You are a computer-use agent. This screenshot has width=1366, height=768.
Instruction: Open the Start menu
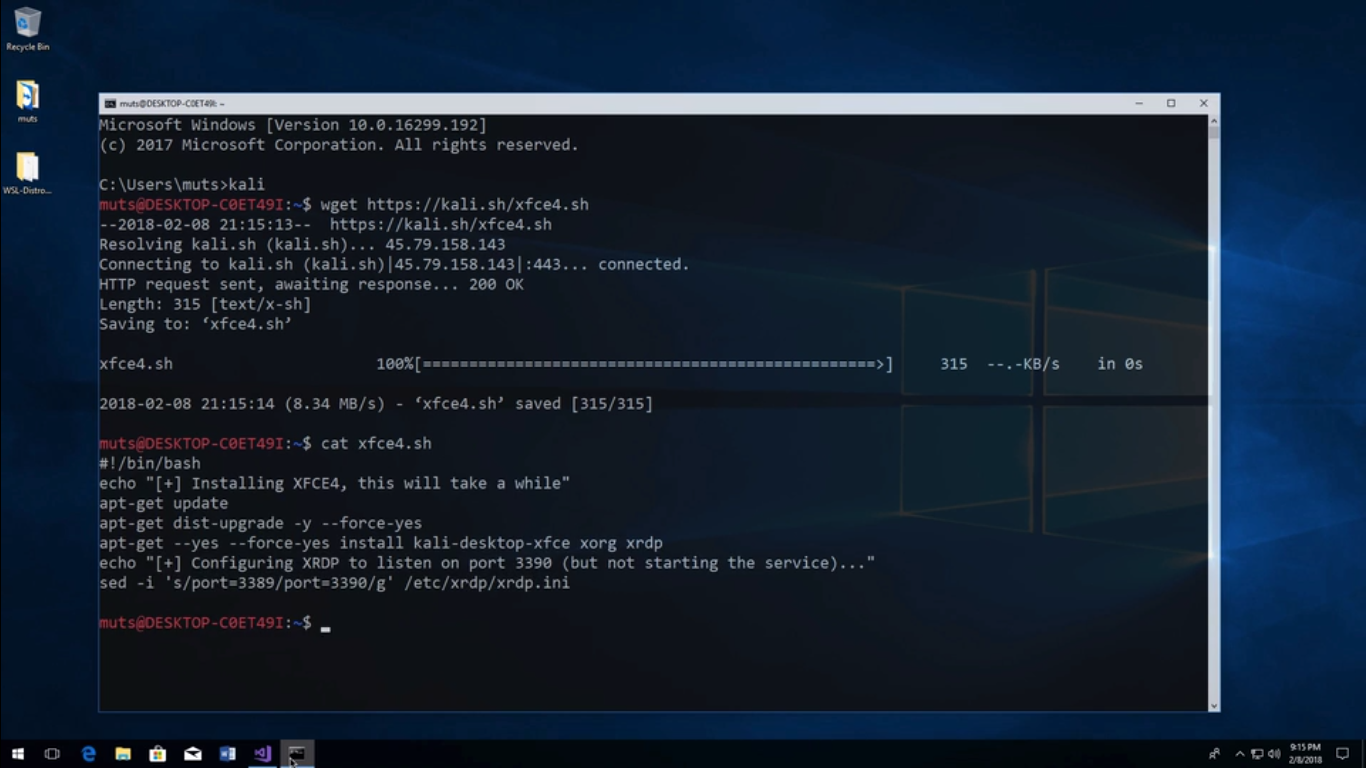[18, 754]
